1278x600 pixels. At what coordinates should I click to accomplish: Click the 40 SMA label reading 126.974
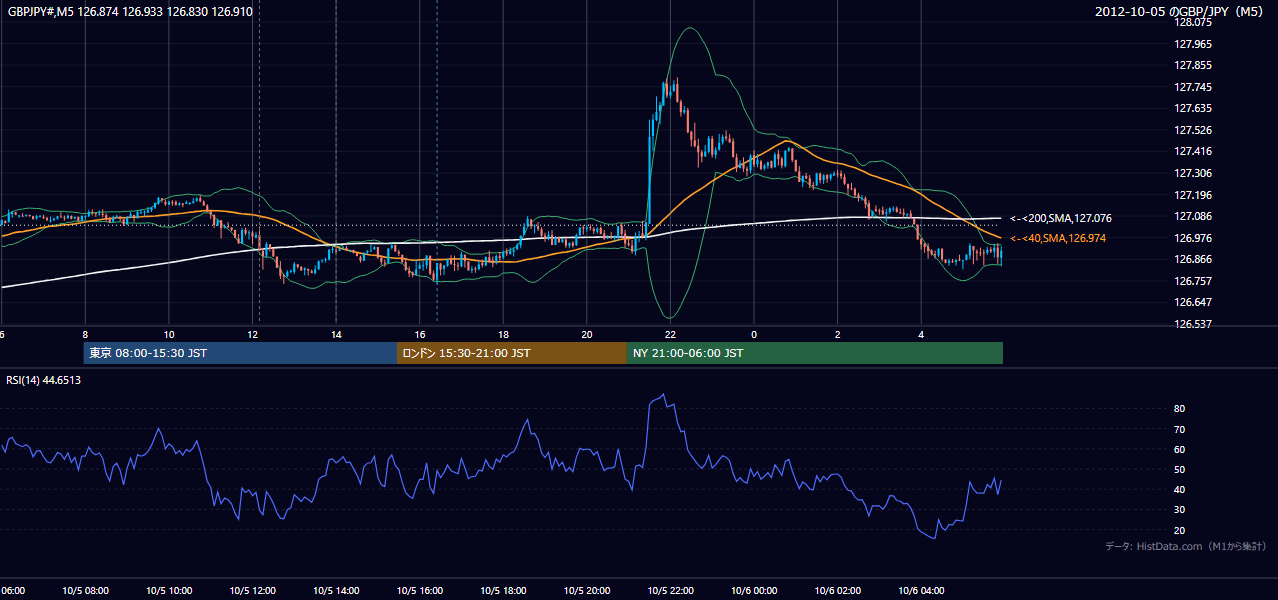[x=1058, y=238]
